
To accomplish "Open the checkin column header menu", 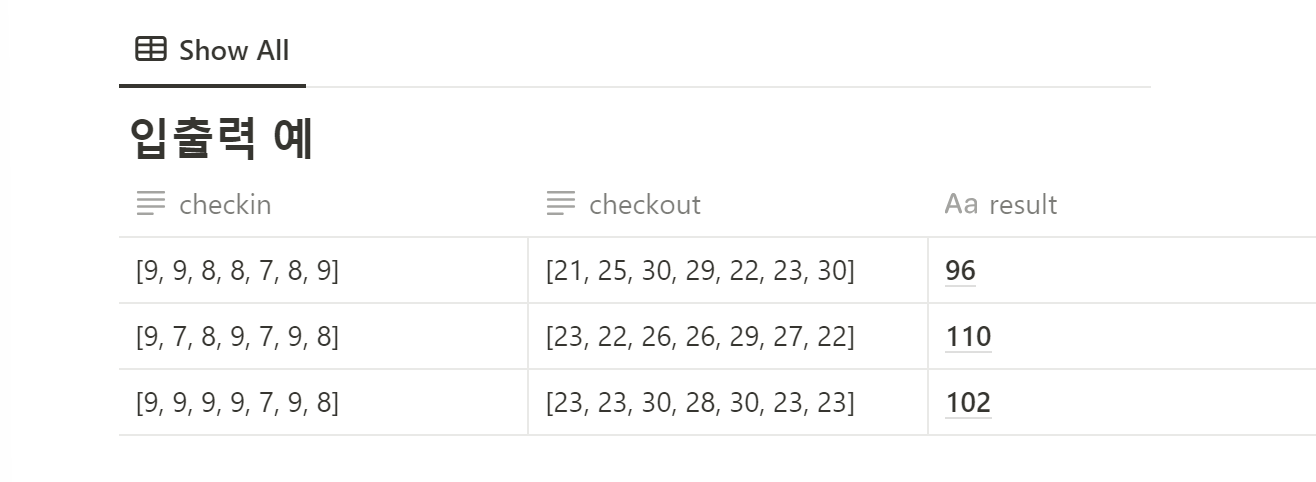I will pyautogui.click(x=323, y=204).
